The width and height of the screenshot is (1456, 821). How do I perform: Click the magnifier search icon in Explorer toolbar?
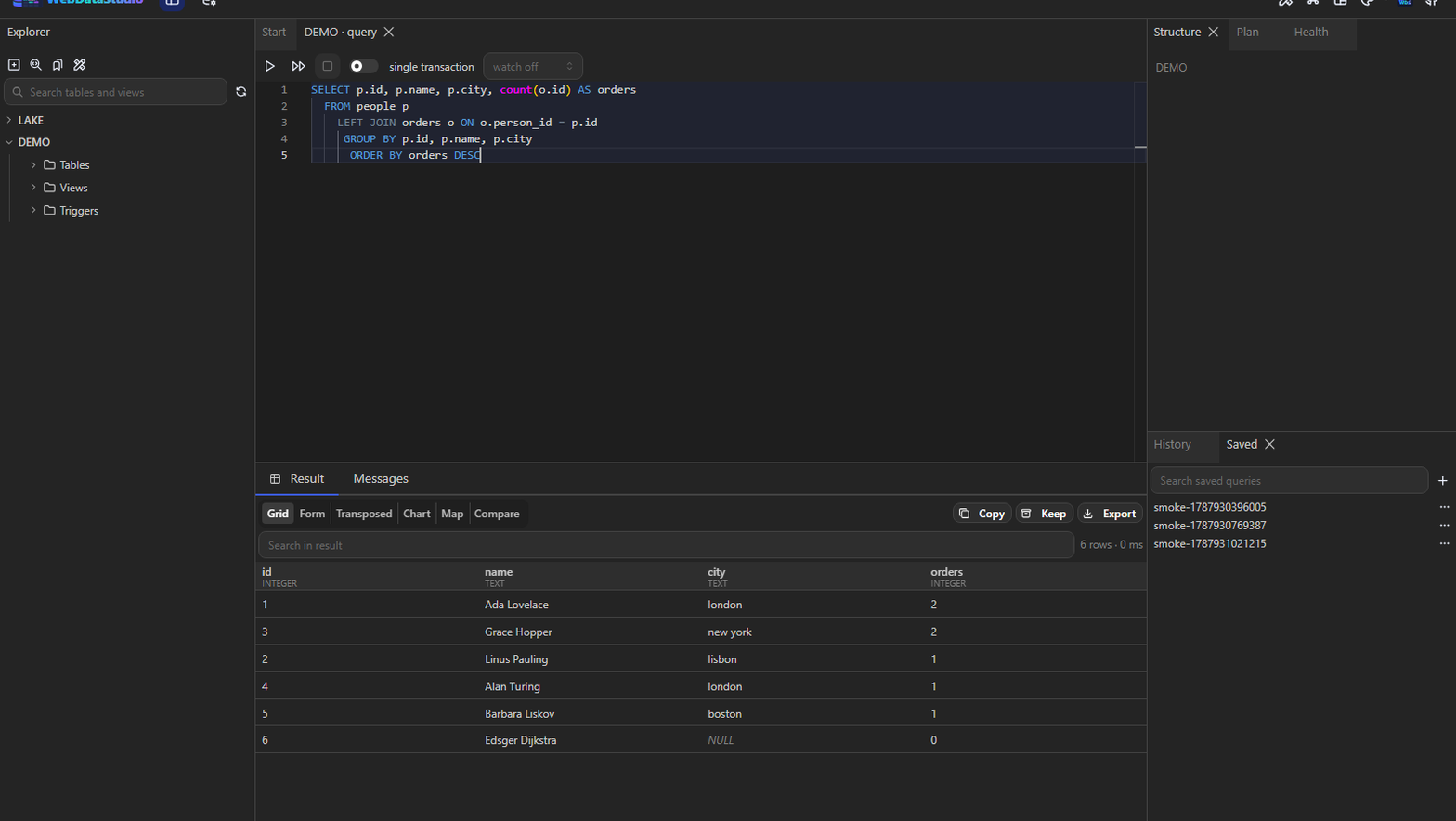click(35, 65)
